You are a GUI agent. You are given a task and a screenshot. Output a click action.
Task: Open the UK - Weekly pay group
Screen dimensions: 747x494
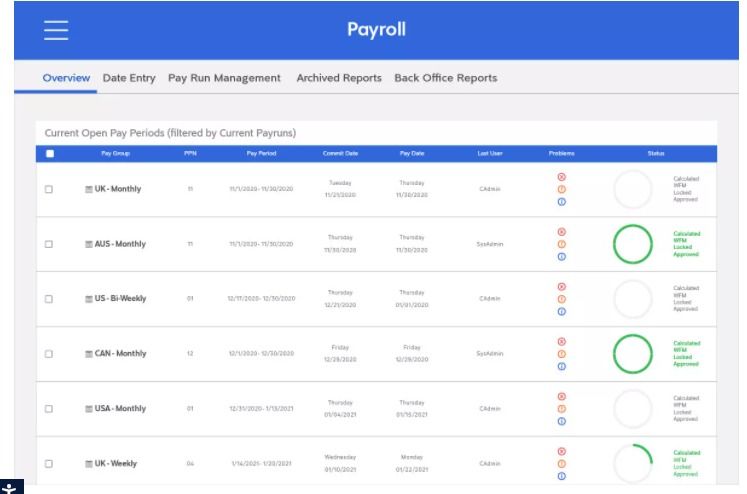pyautogui.click(x=116, y=463)
